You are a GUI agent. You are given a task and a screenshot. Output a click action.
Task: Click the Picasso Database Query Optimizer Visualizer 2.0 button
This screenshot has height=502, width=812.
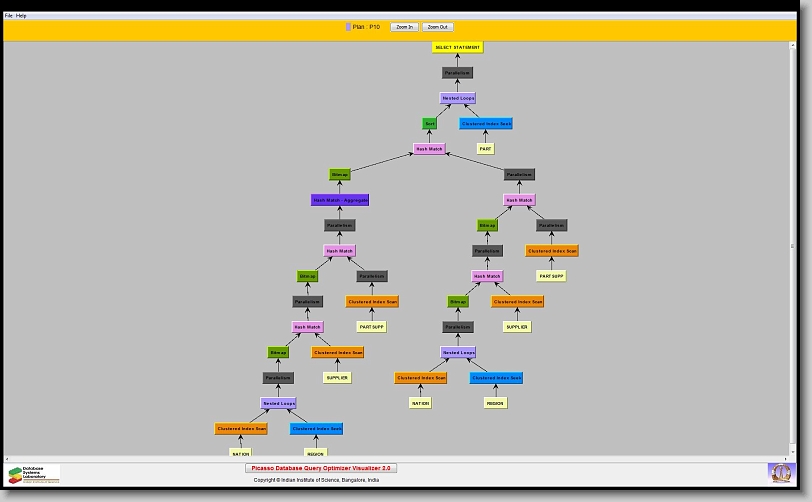(x=321, y=467)
